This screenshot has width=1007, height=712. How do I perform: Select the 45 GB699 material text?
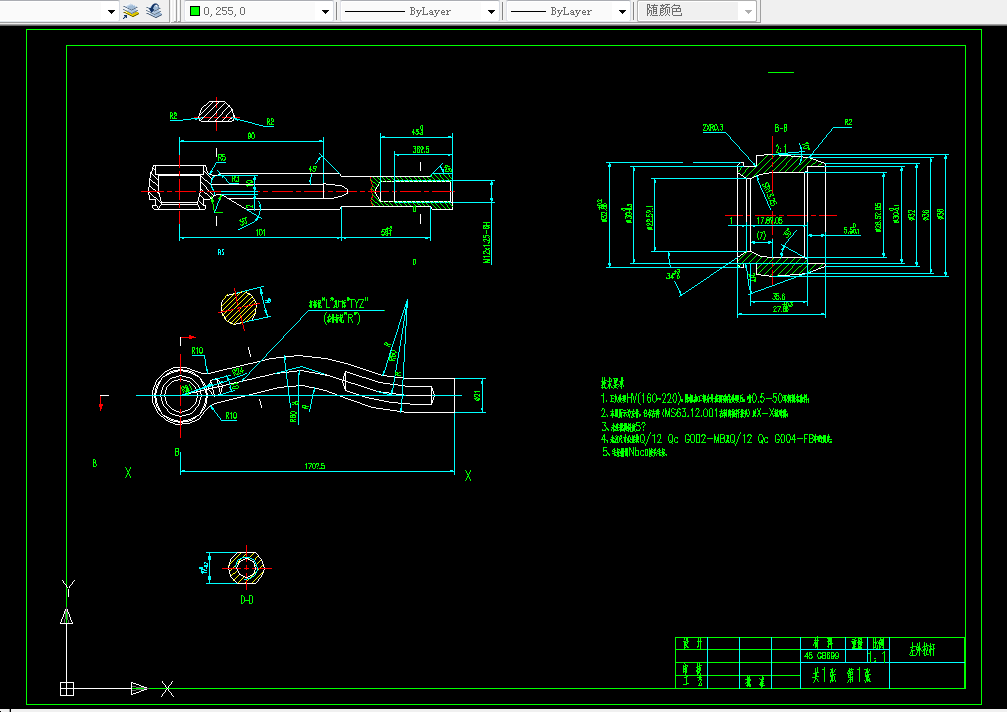point(823,657)
